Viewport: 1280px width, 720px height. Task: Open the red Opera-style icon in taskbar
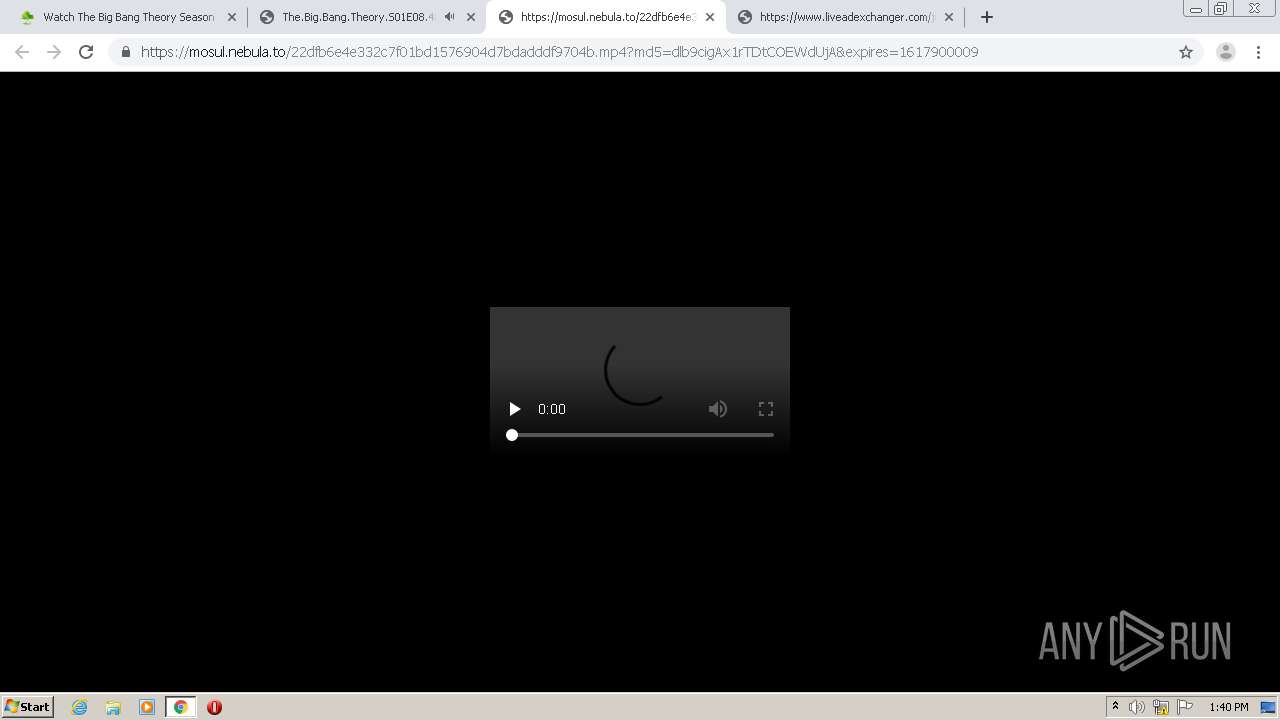pyautogui.click(x=214, y=707)
